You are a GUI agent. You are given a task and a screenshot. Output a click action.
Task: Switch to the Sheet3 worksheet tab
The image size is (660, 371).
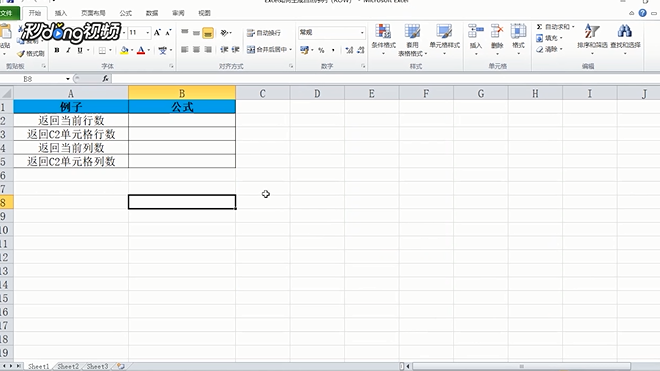pos(97,366)
